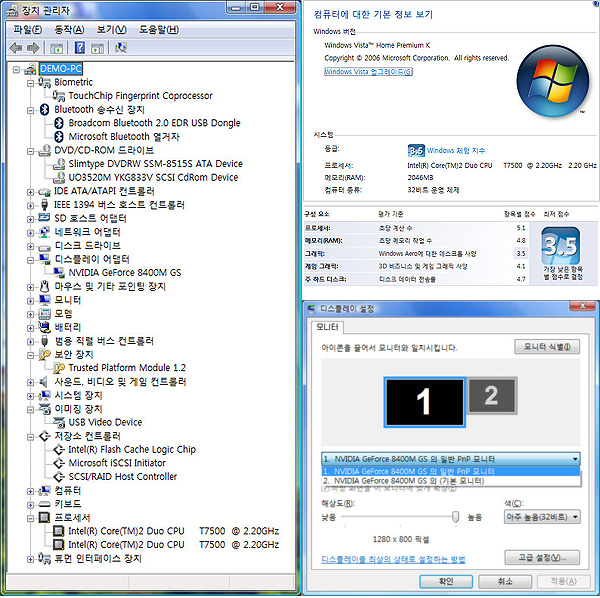600x598 pixels.
Task: Select the SCSI/RAID Host Controller icon
Action: [x=59, y=477]
